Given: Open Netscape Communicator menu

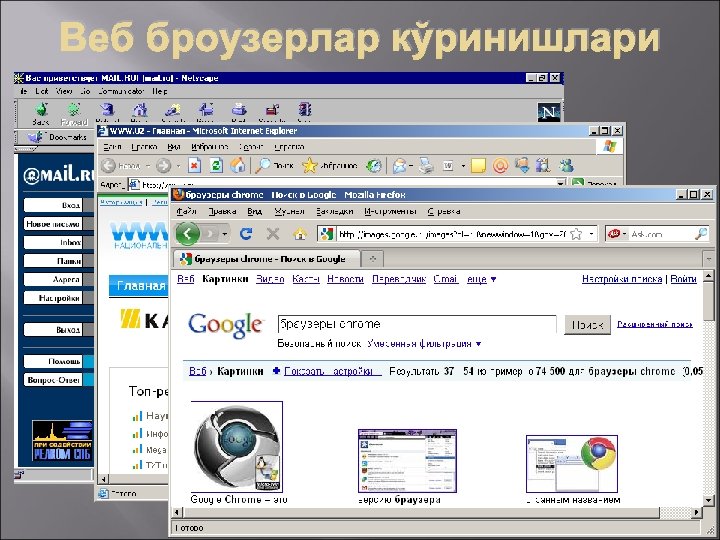Looking at the screenshot, I should 121,91.
